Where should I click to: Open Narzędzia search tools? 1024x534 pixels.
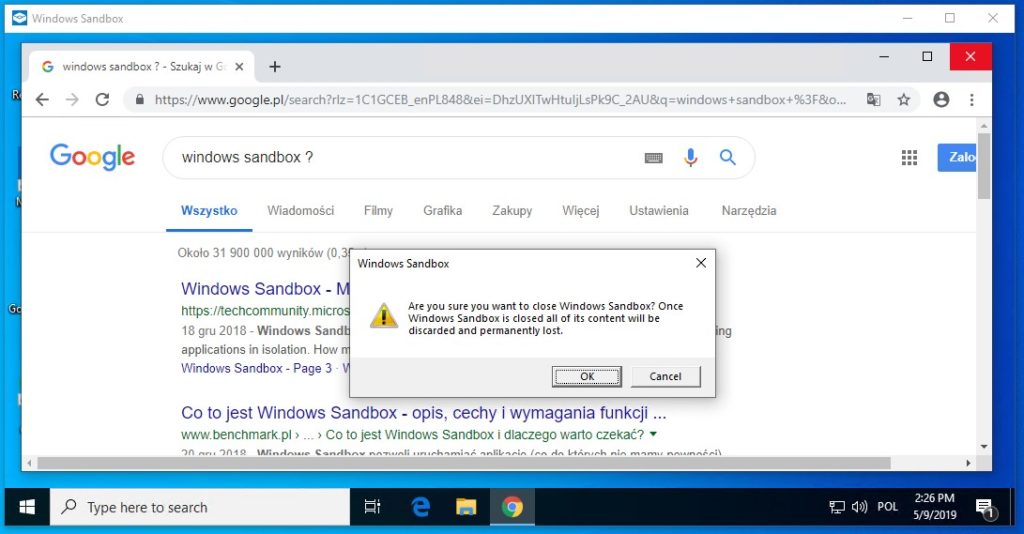748,211
